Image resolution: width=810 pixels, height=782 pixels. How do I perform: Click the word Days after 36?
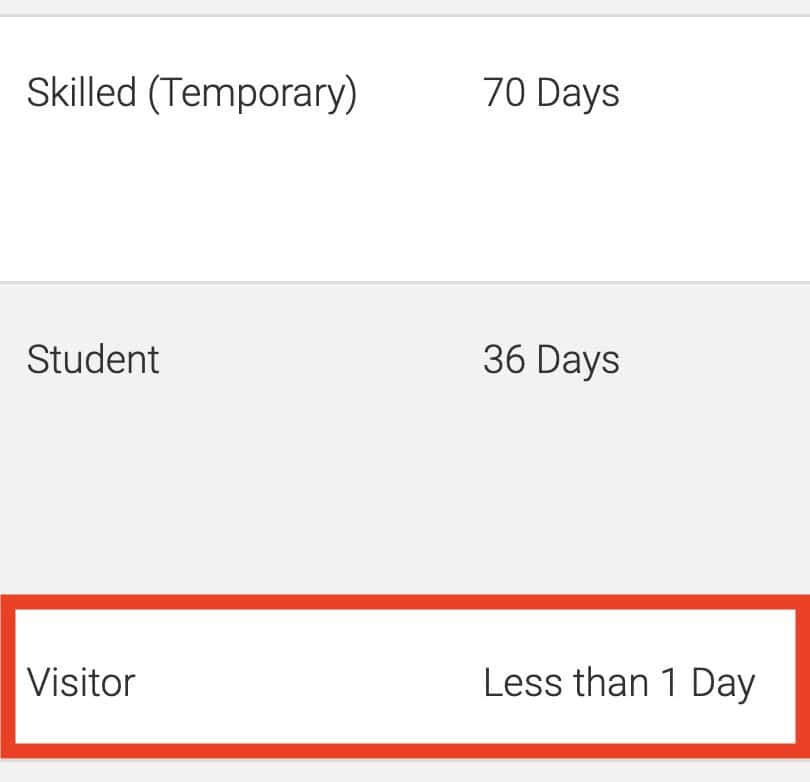point(578,359)
